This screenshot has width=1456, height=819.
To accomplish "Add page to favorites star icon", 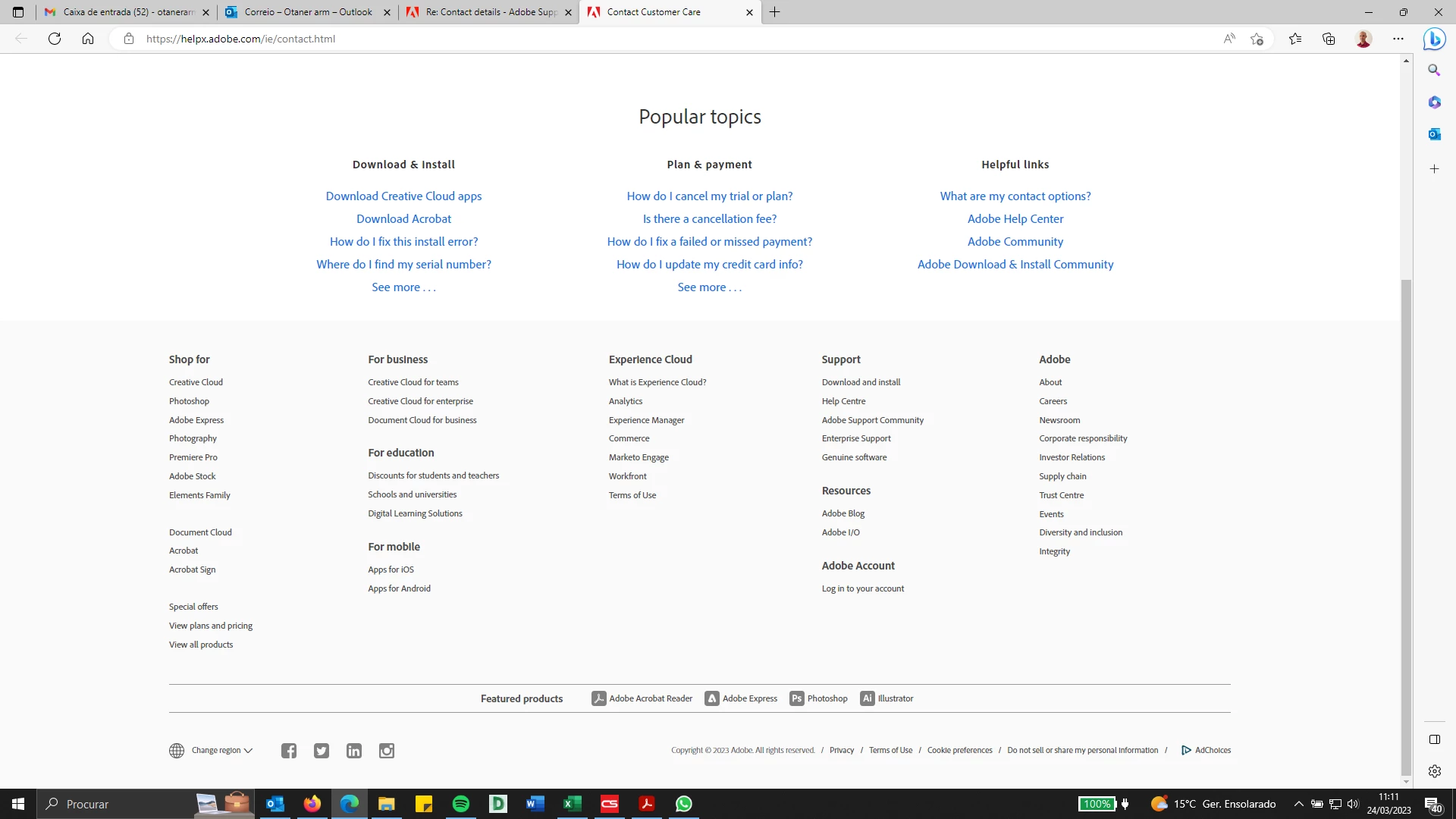I will click(1257, 39).
